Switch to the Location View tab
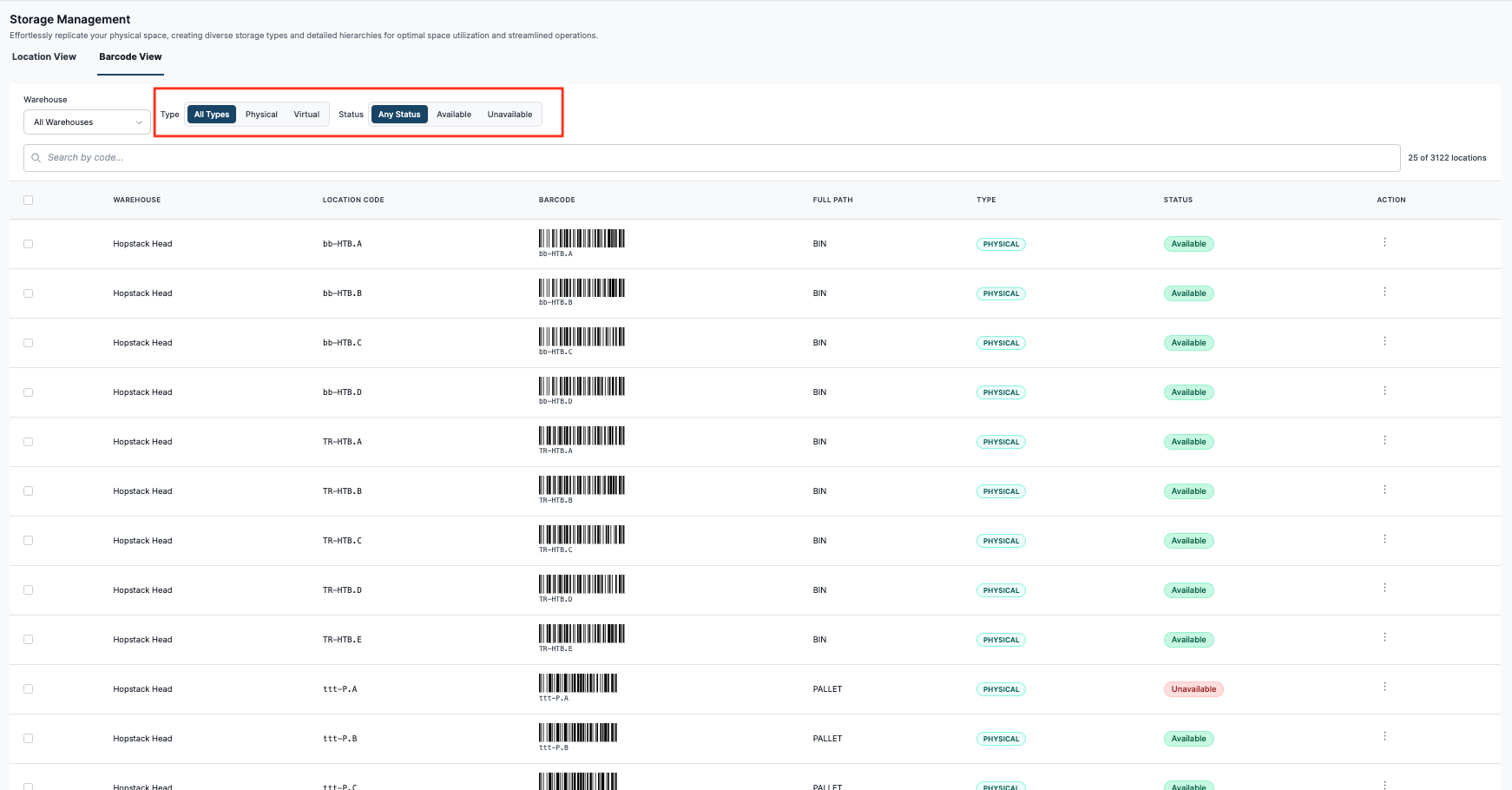This screenshot has width=1512, height=790. point(44,56)
